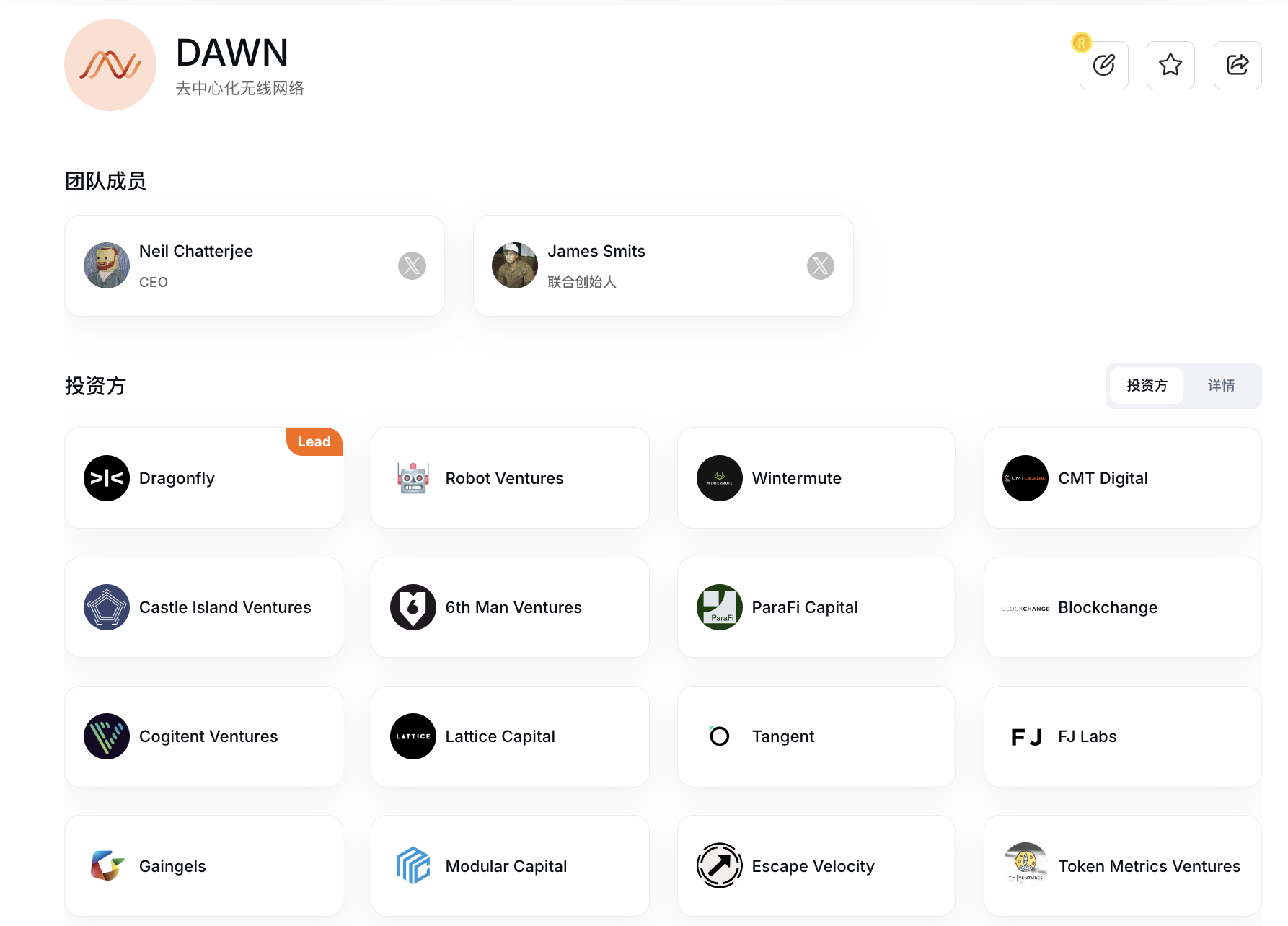Open the Dragonfly investor name

point(177,478)
